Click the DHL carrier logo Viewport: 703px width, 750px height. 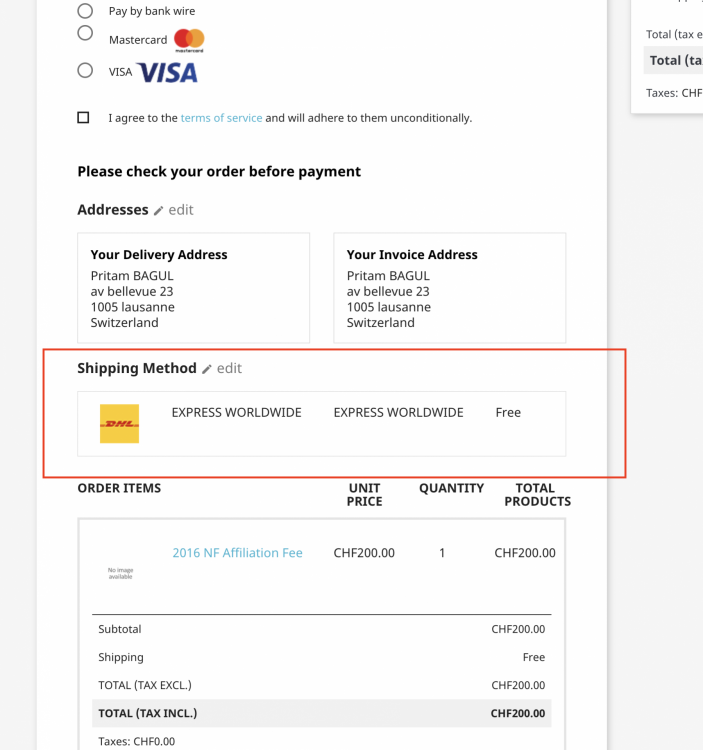pyautogui.click(x=120, y=424)
